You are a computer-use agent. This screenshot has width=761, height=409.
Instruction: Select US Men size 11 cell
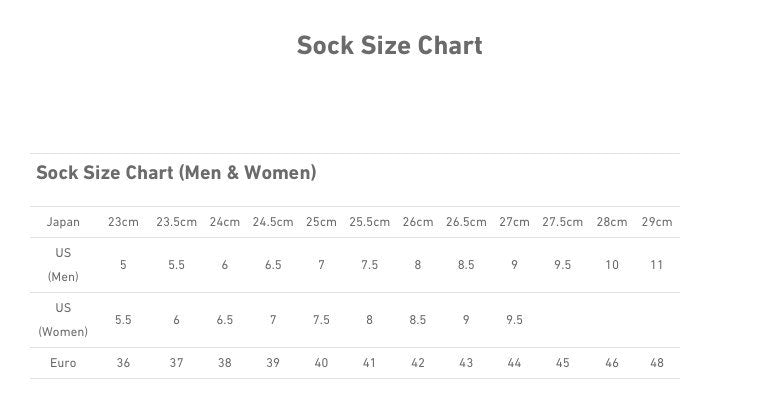(x=656, y=265)
